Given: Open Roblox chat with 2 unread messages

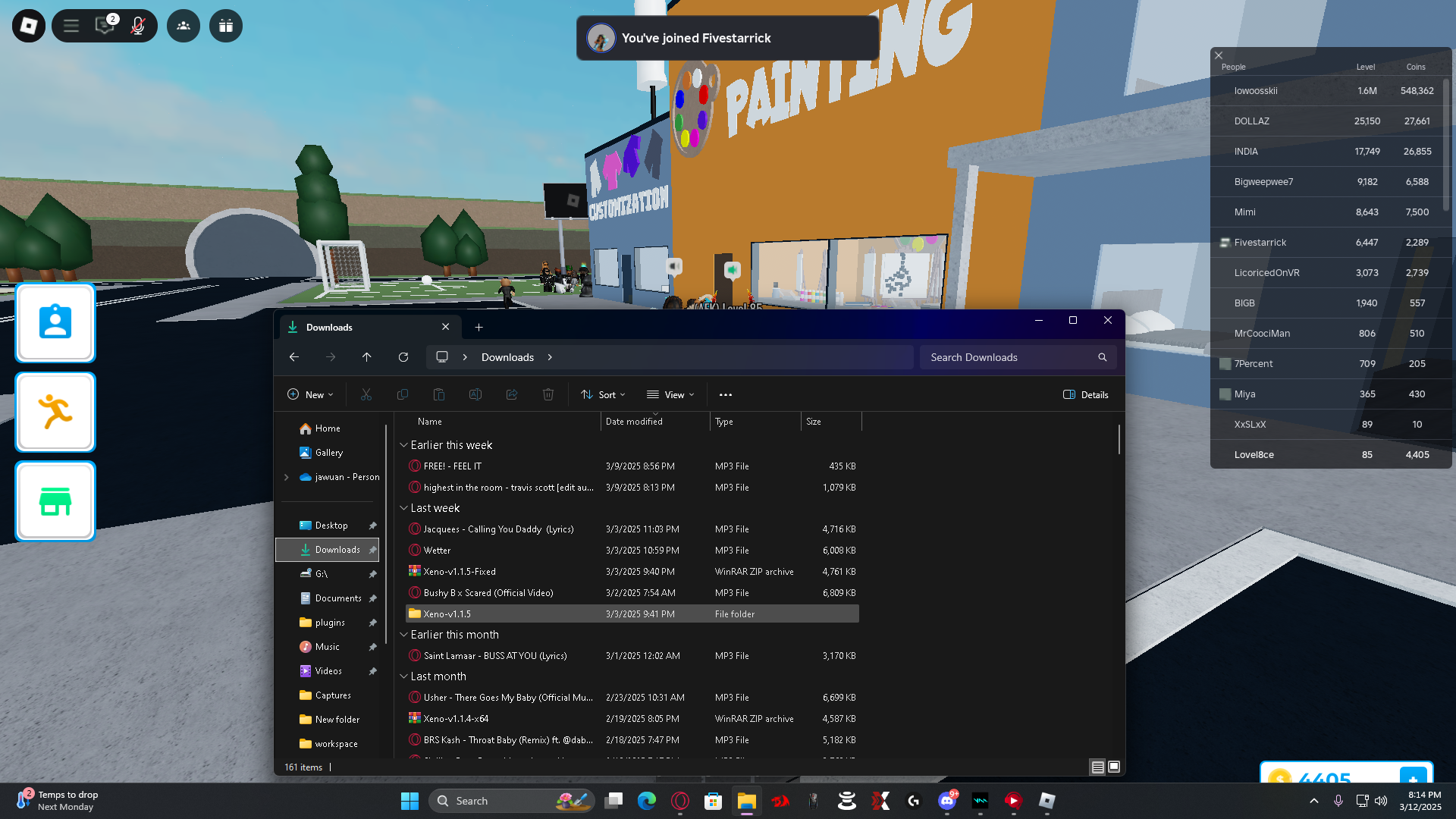Looking at the screenshot, I should [105, 26].
